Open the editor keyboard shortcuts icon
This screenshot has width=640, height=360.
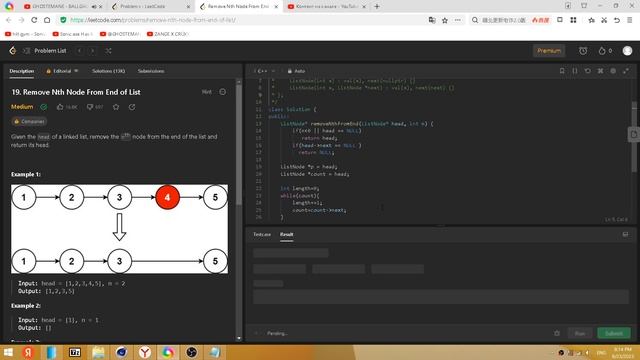pos(600,71)
